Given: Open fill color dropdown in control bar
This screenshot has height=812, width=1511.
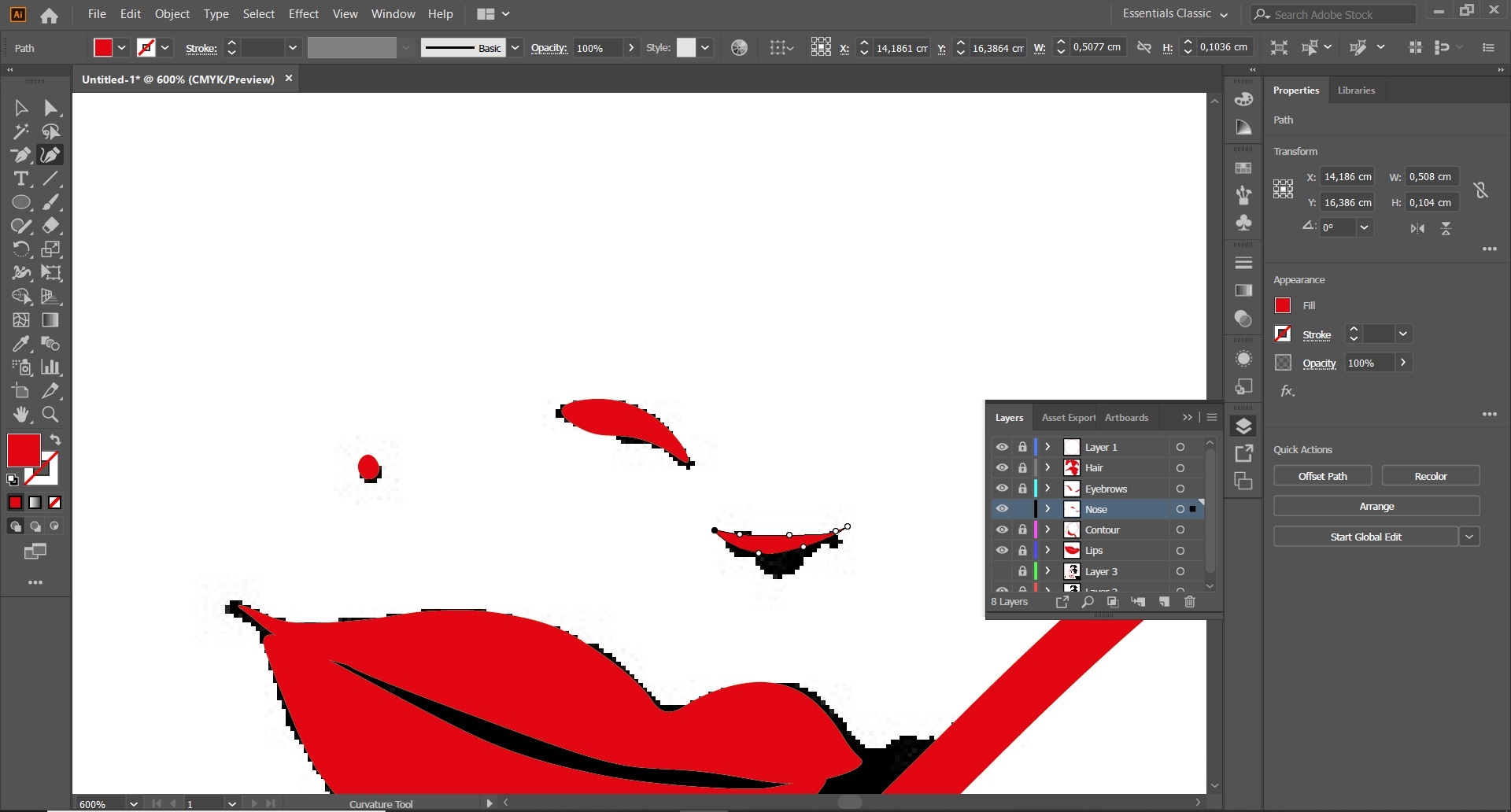Looking at the screenshot, I should pyautogui.click(x=122, y=48).
